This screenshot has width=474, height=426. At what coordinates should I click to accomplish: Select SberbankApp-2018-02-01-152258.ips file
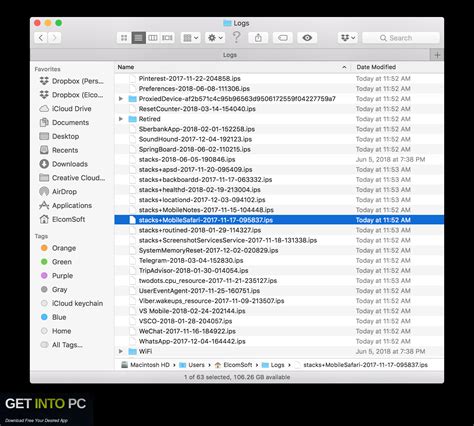tap(279, 129)
